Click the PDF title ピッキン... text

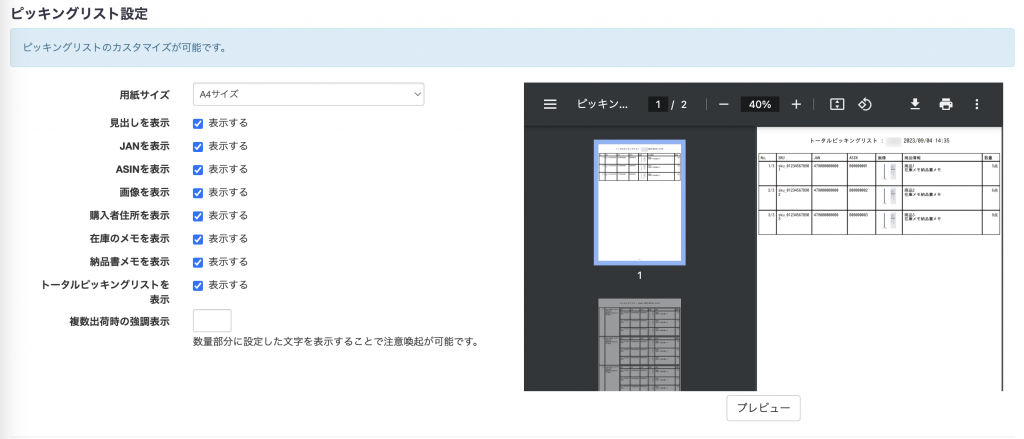pyautogui.click(x=602, y=105)
